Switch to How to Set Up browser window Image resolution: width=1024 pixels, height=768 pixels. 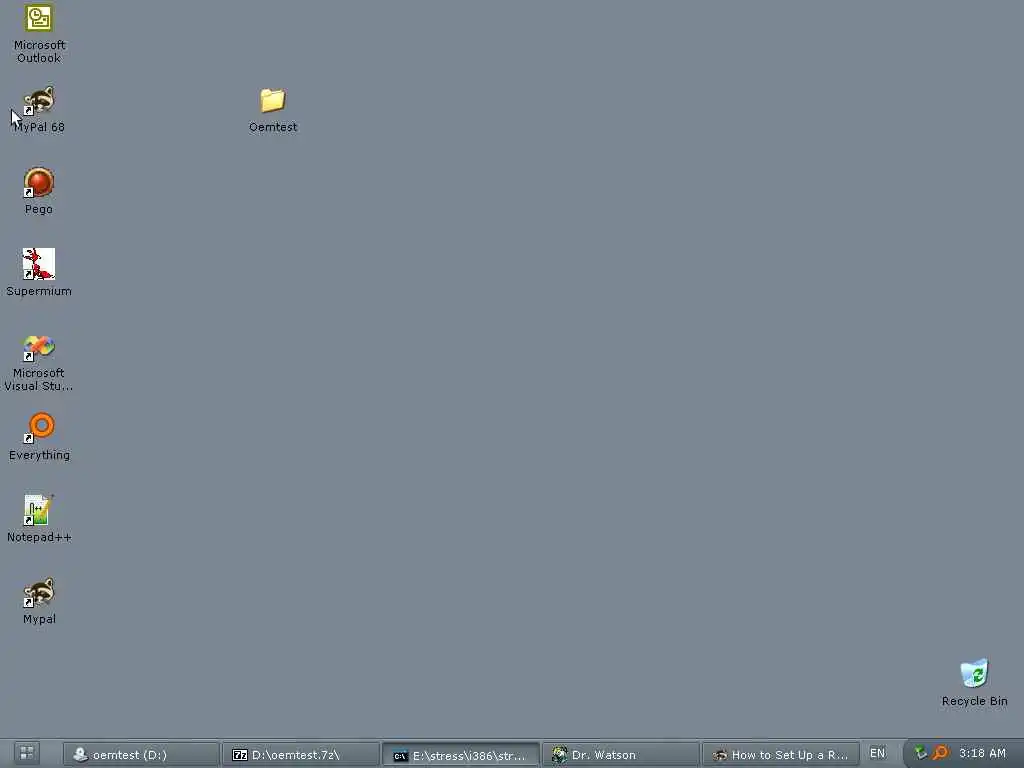(780, 754)
